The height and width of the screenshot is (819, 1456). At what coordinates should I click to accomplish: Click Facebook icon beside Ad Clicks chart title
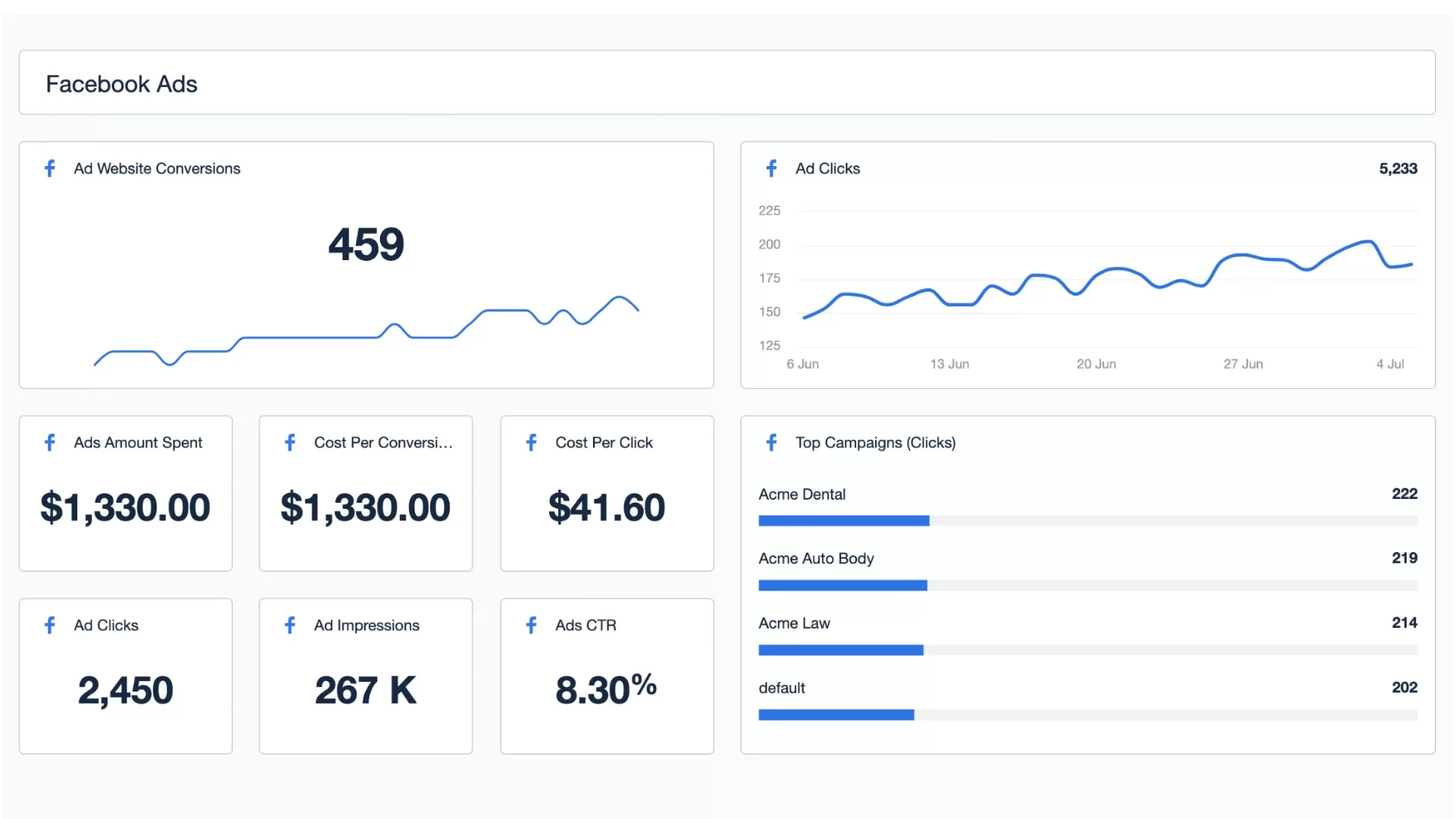click(771, 168)
